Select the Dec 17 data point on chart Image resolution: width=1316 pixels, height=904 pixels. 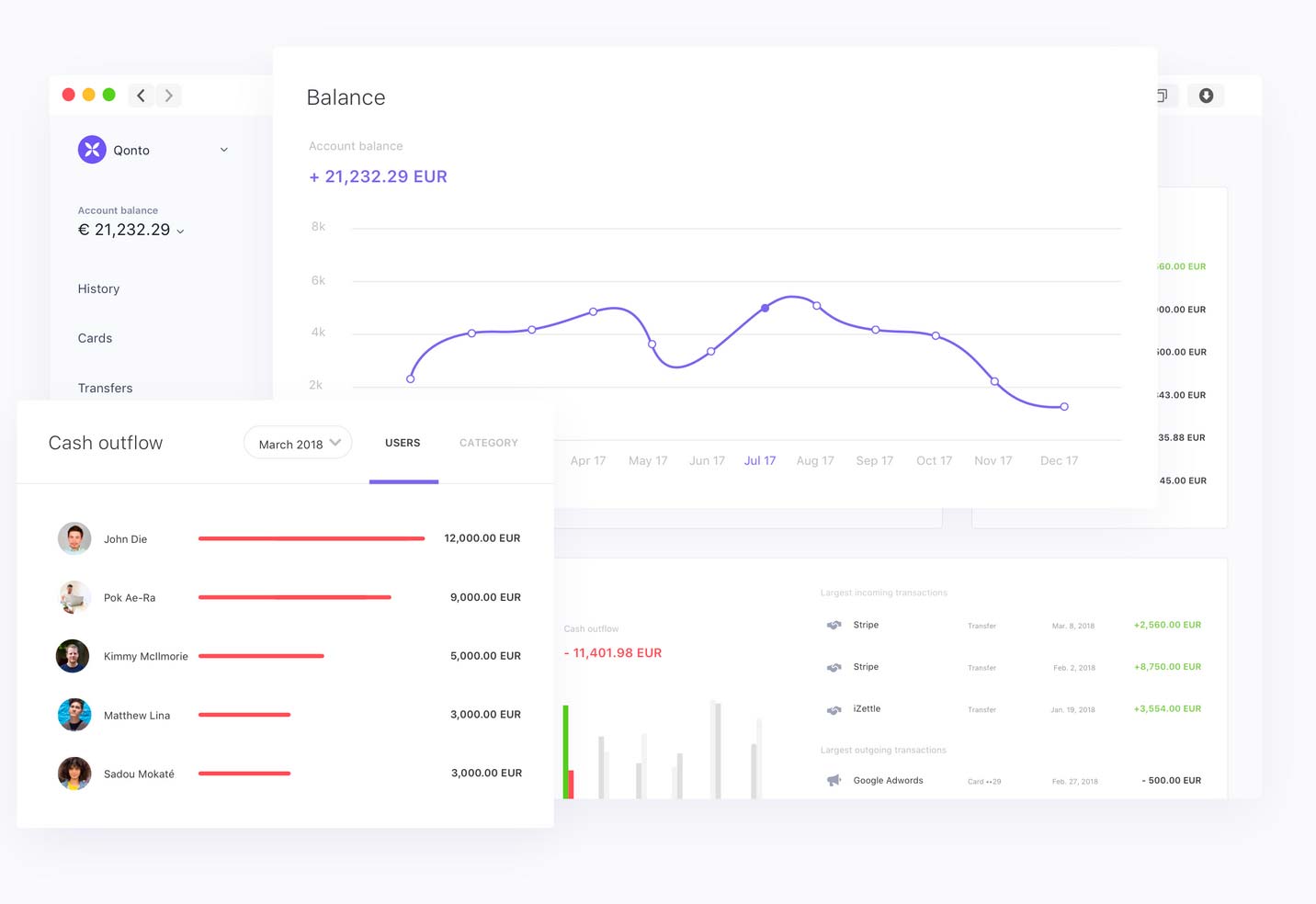[1064, 406]
